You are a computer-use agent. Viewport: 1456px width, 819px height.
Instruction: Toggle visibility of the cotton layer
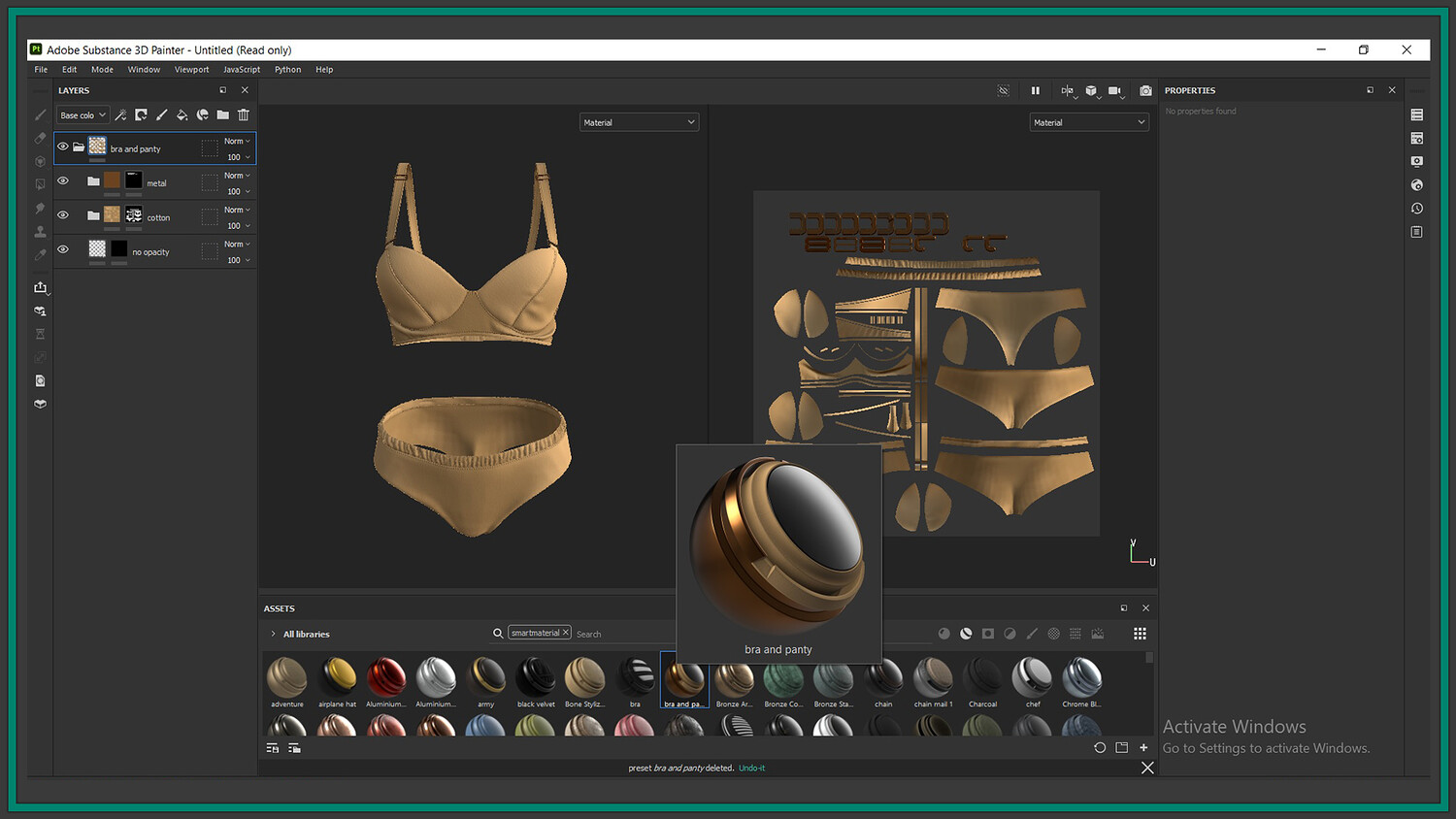[x=63, y=215]
